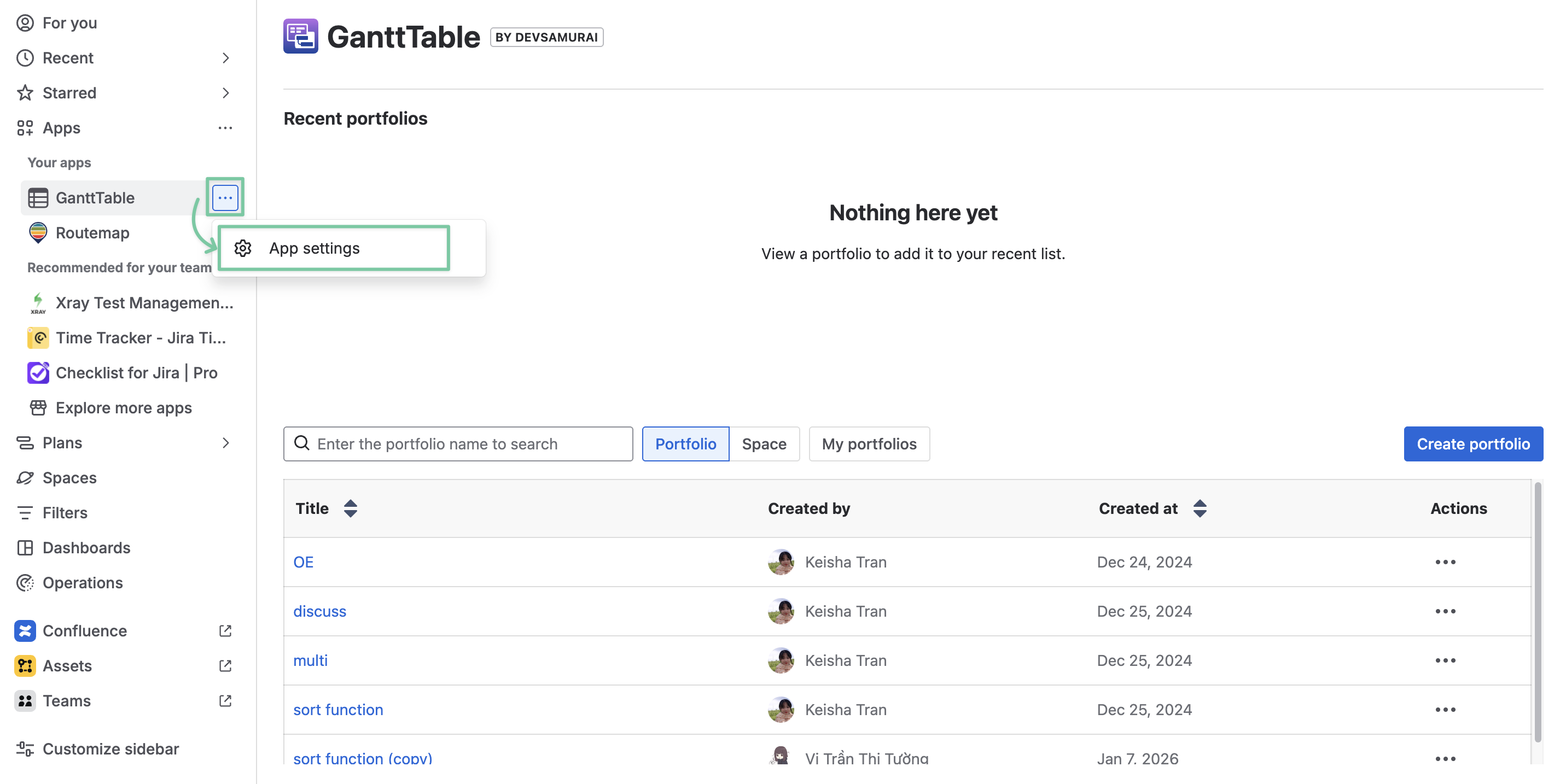Sort by Created at column arrows

(x=1200, y=508)
